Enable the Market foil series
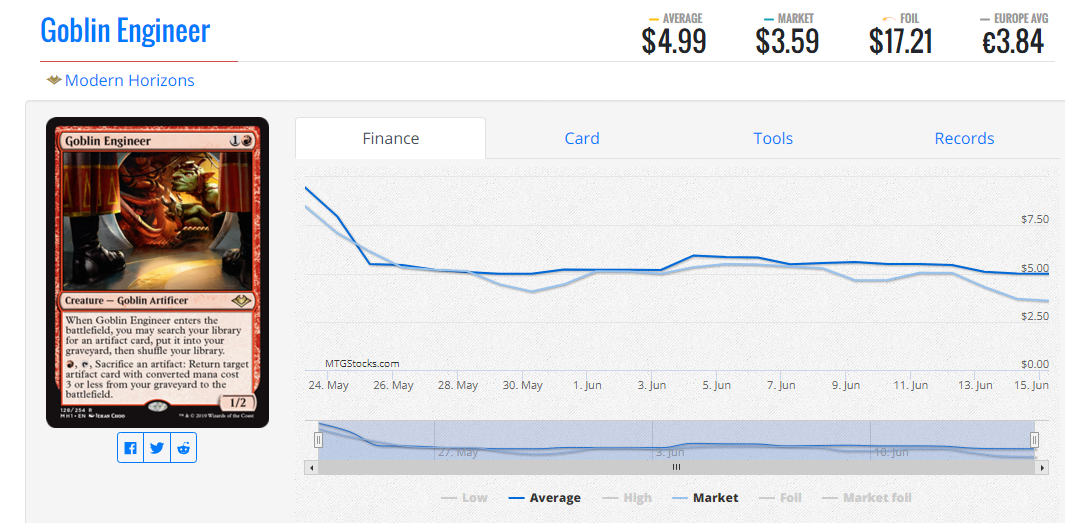Image resolution: width=1065 pixels, height=523 pixels. 867,498
